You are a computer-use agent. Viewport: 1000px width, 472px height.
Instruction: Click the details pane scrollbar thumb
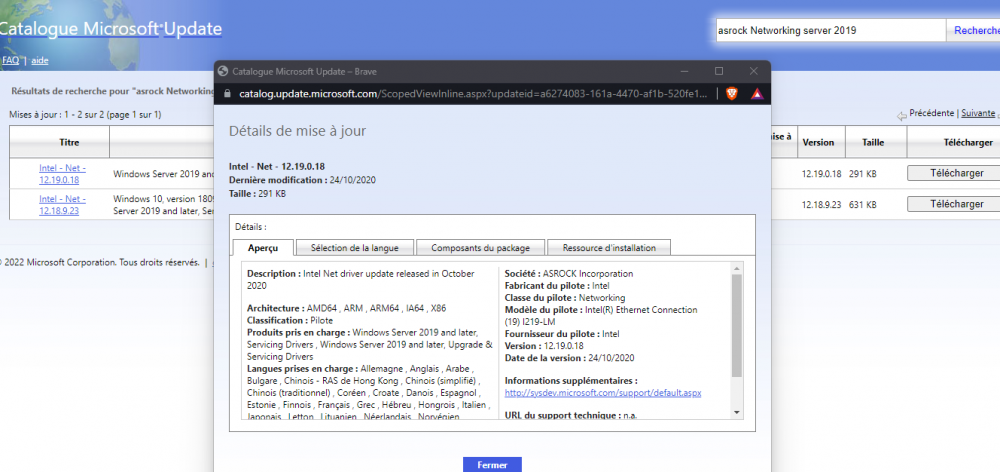(737, 326)
